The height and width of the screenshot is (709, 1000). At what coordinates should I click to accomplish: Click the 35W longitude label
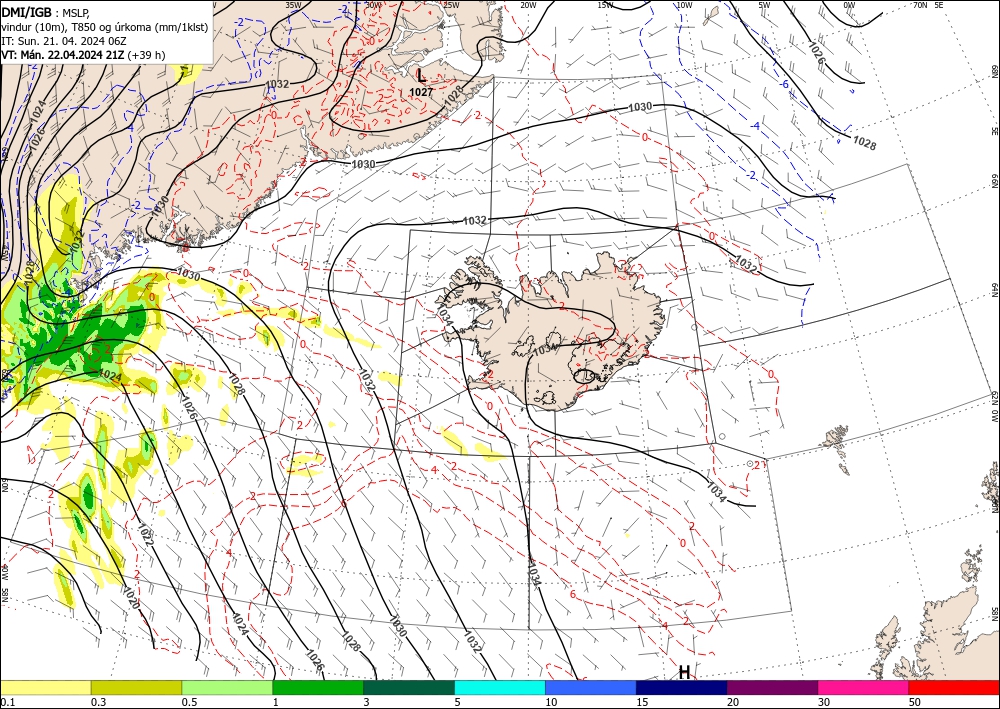pos(293,5)
